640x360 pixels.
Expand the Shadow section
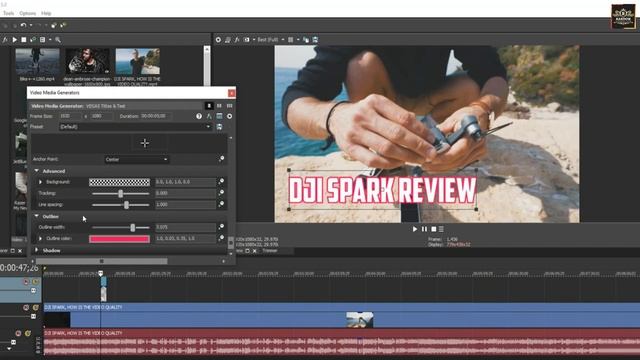point(36,250)
